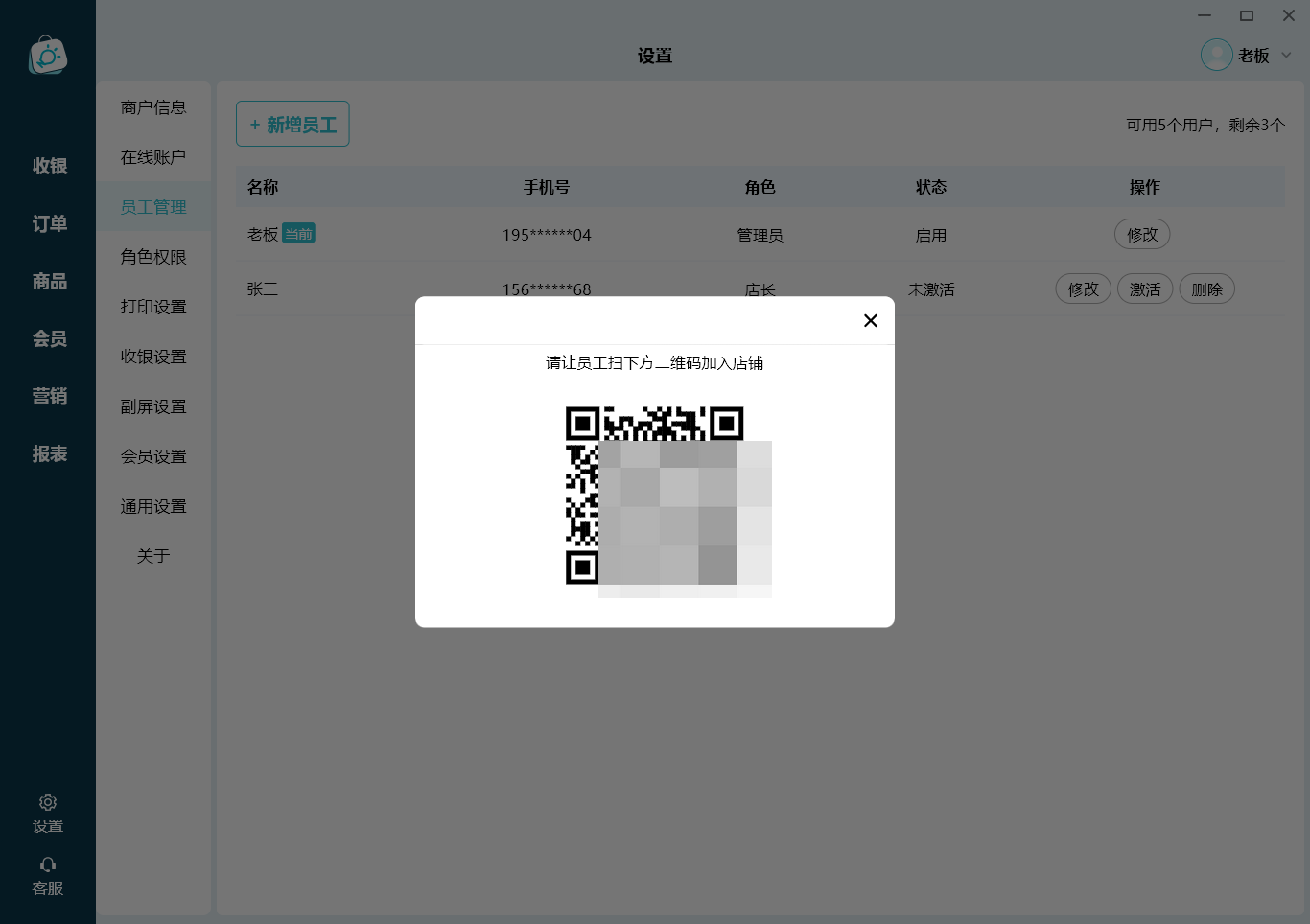The height and width of the screenshot is (924, 1310).
Task: Select 副屏设置 settings tab
Action: pyautogui.click(x=153, y=406)
